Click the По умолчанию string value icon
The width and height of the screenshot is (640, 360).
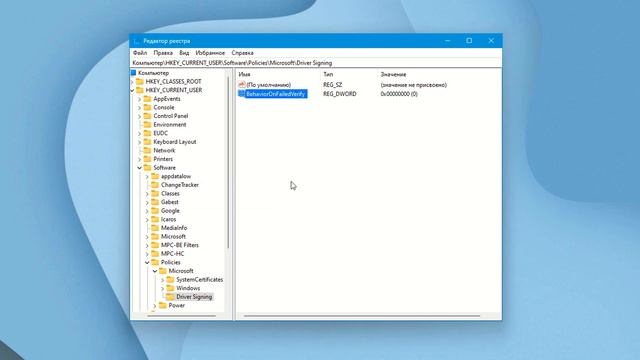click(242, 84)
